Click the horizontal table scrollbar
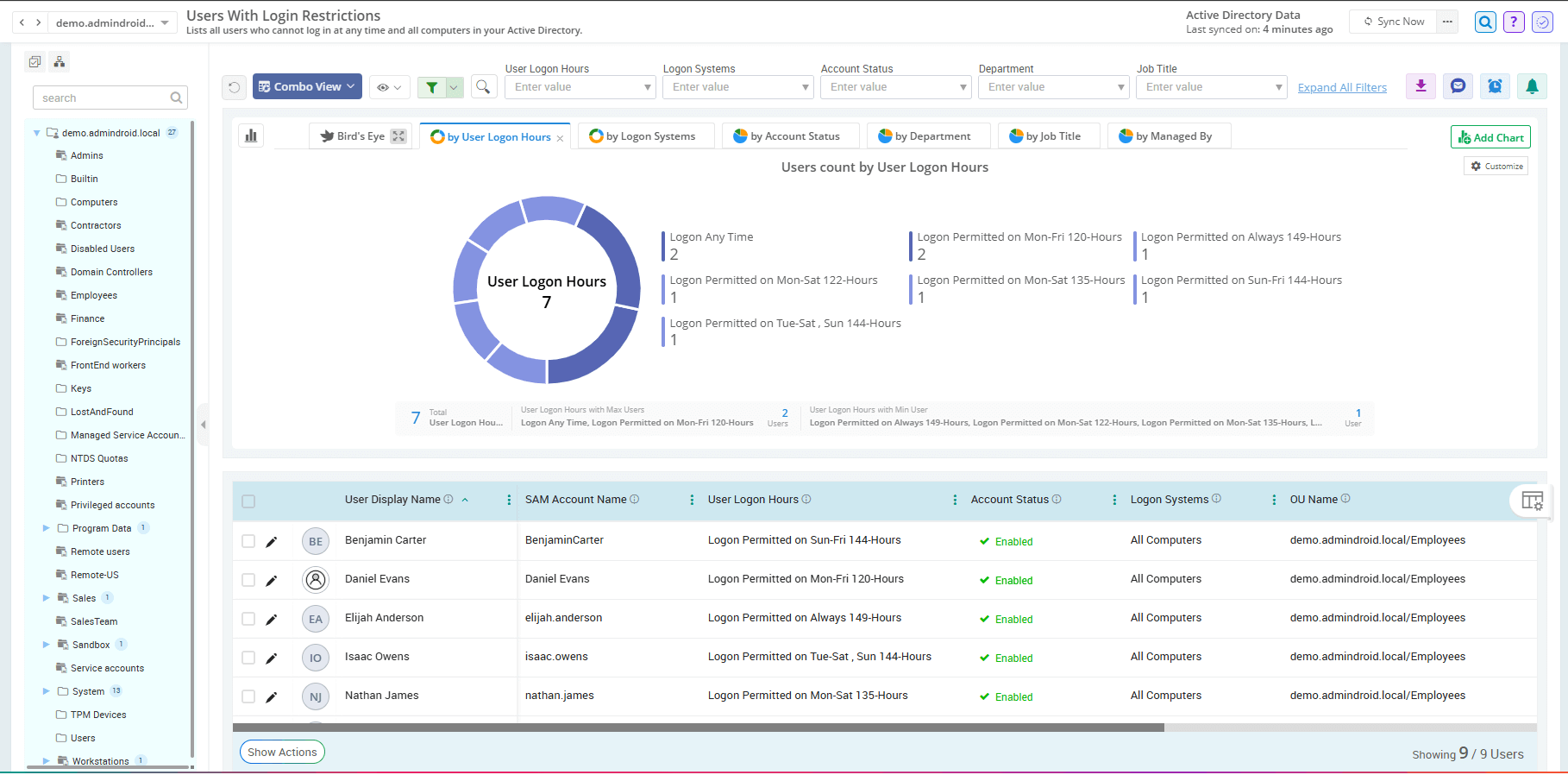This screenshot has height=775, width=1568. pyautogui.click(x=698, y=728)
